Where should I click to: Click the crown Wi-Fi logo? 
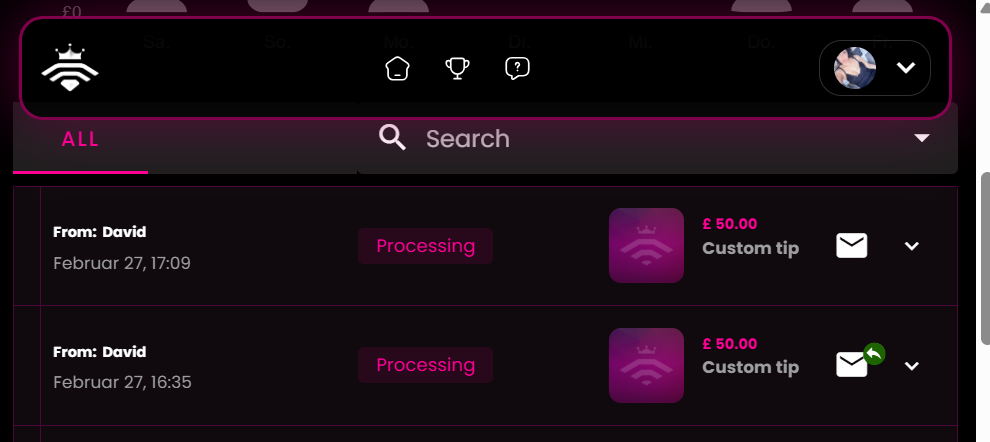tap(69, 68)
